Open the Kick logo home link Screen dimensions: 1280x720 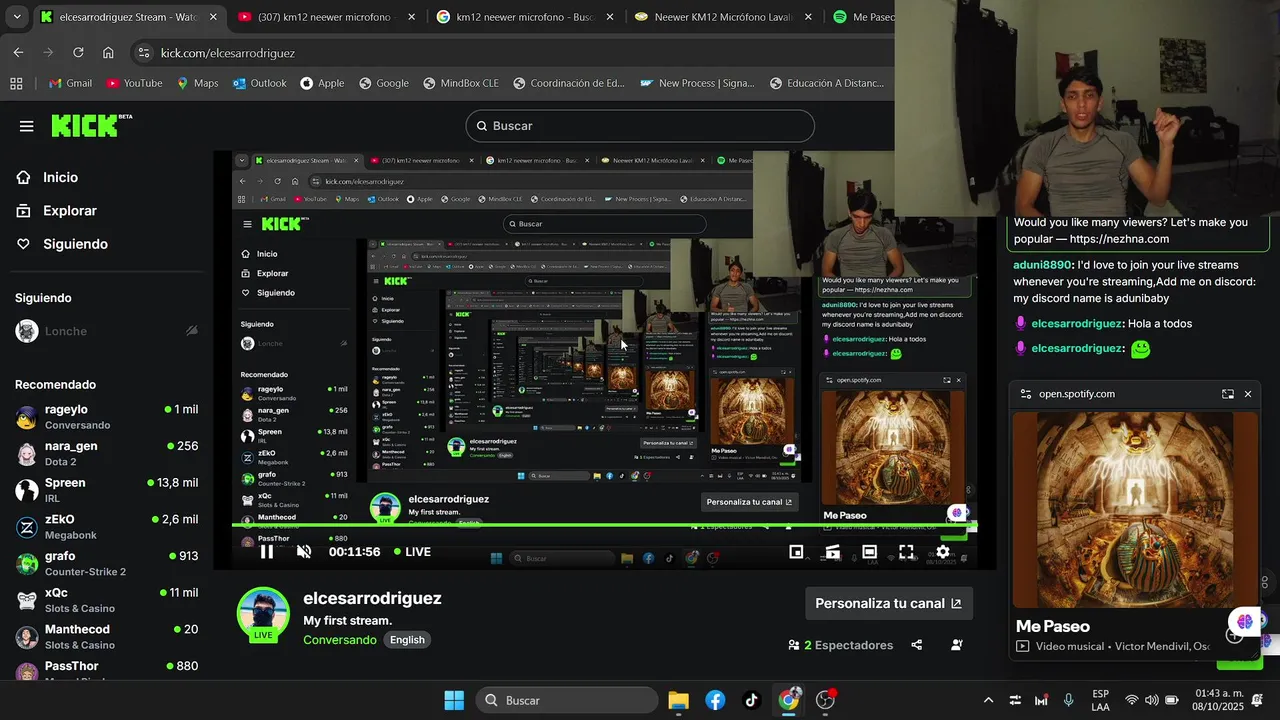click(91, 125)
